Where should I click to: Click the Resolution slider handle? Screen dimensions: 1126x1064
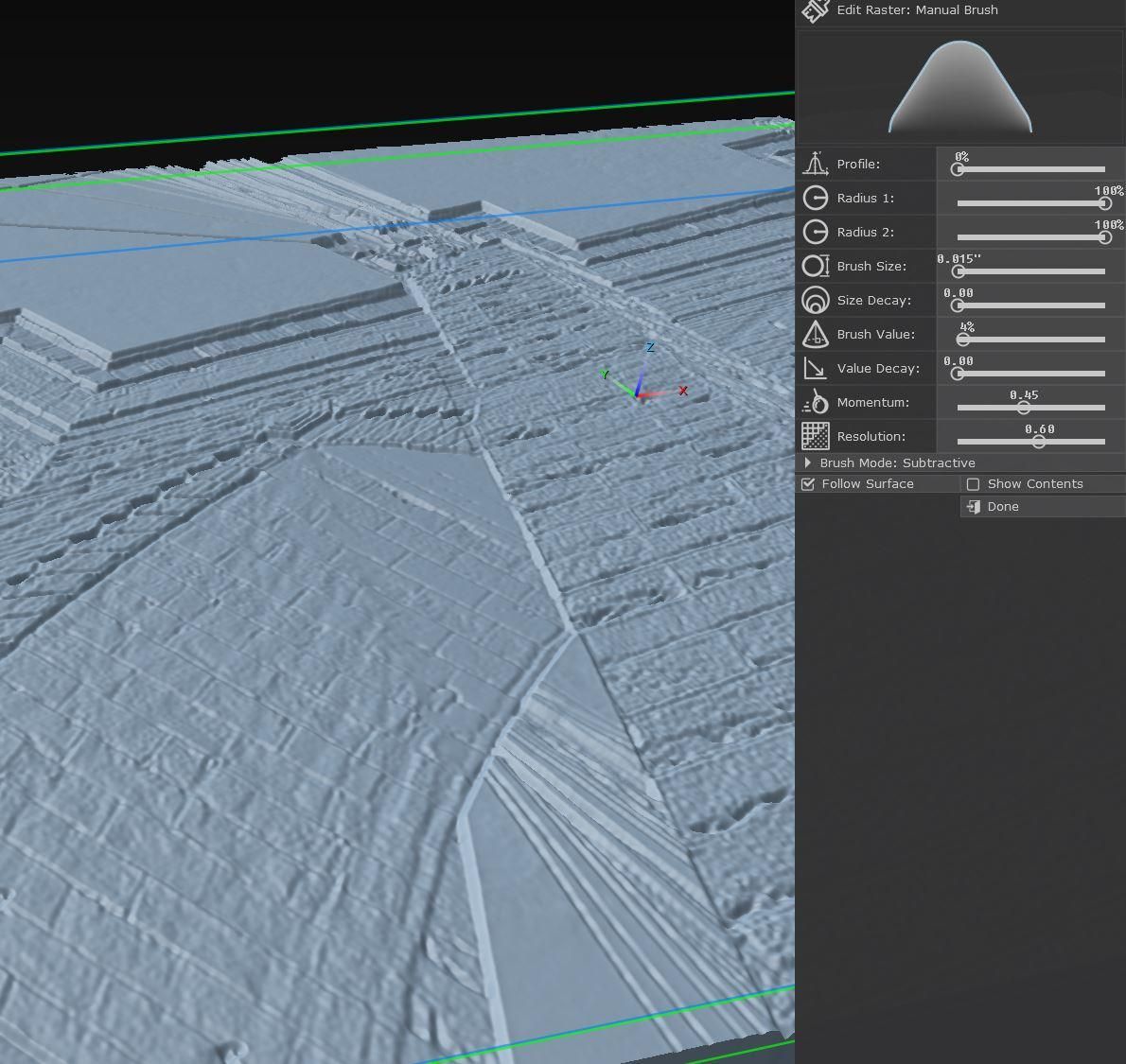(x=1038, y=442)
